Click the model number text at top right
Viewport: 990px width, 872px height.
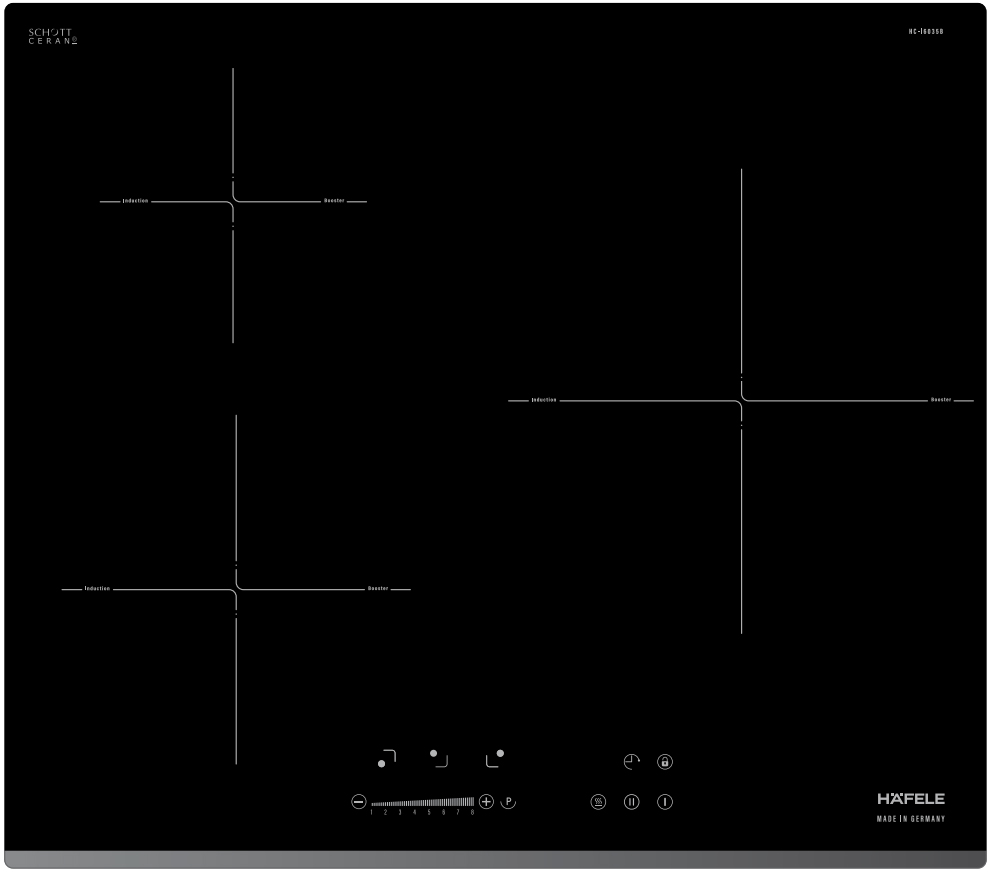click(x=926, y=32)
